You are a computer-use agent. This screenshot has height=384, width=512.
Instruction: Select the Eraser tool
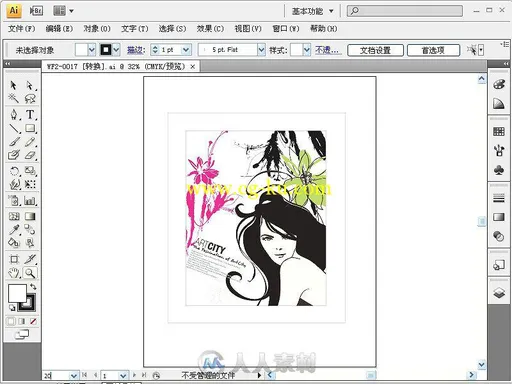click(30, 155)
